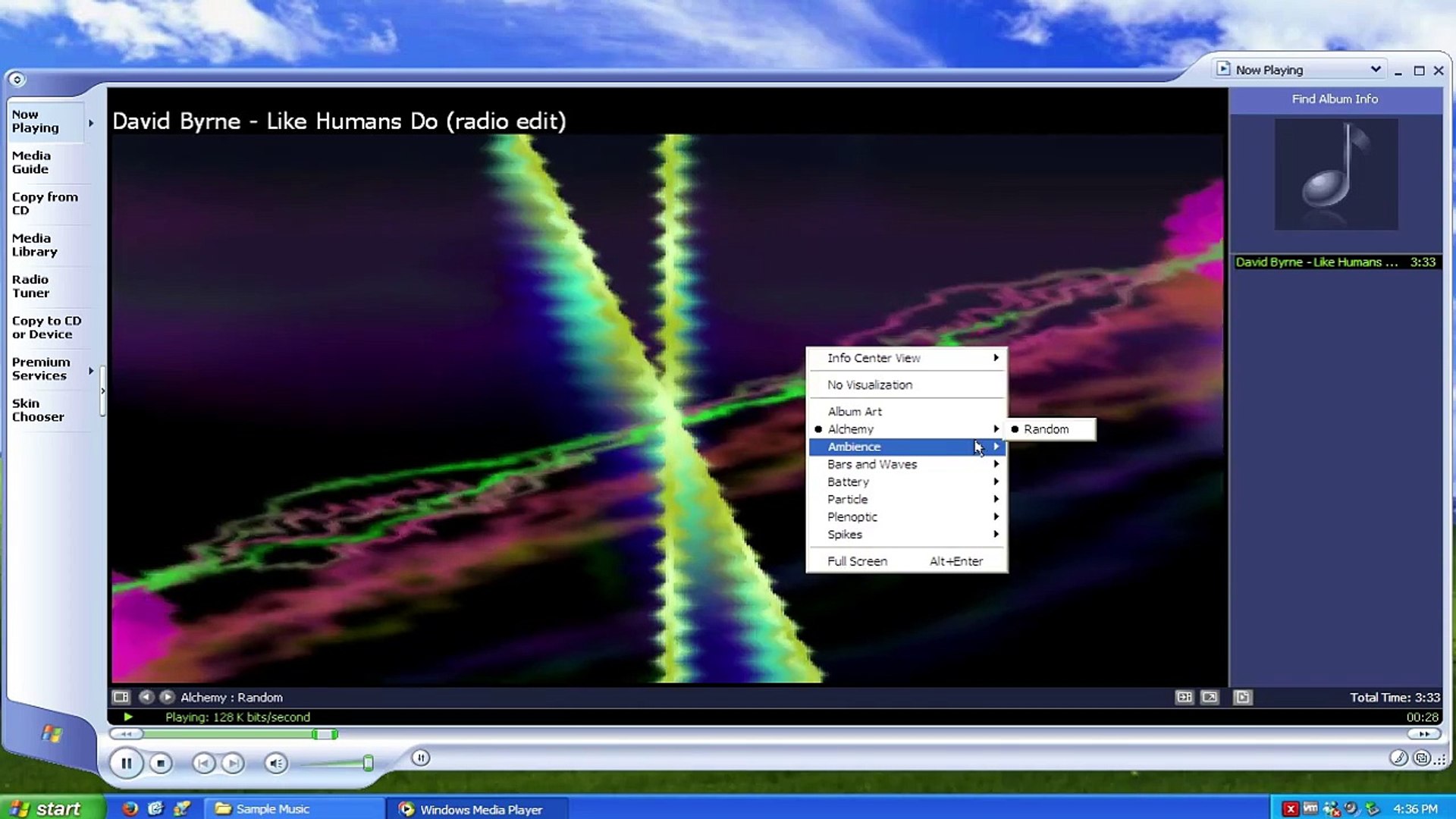Click the full screen toggle icon
Screen dimensions: 1456x819
point(1209,697)
